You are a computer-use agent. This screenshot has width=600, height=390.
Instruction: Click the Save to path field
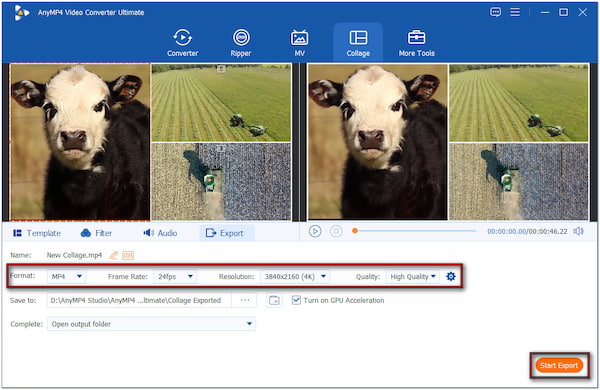[139, 300]
